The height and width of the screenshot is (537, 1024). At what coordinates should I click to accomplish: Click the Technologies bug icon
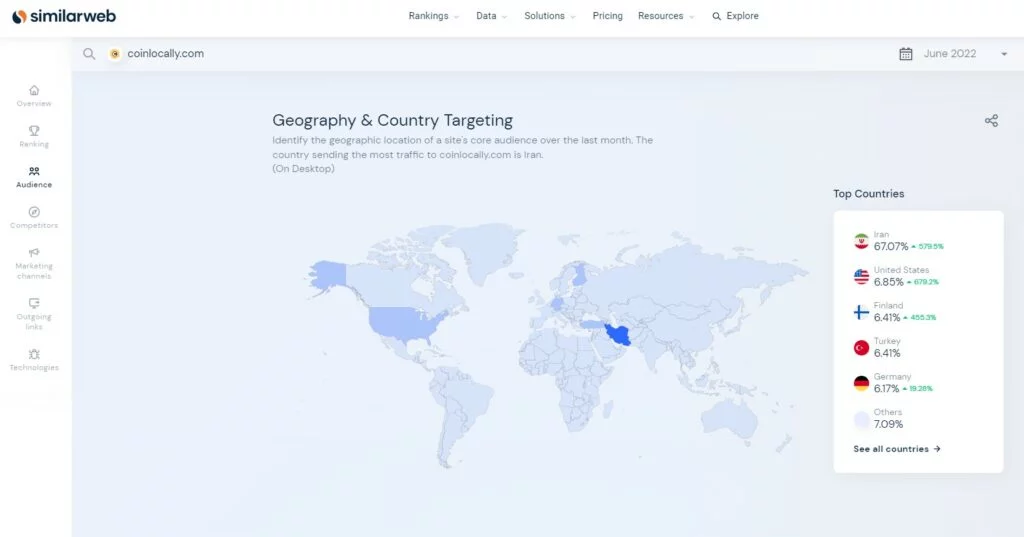pos(34,354)
